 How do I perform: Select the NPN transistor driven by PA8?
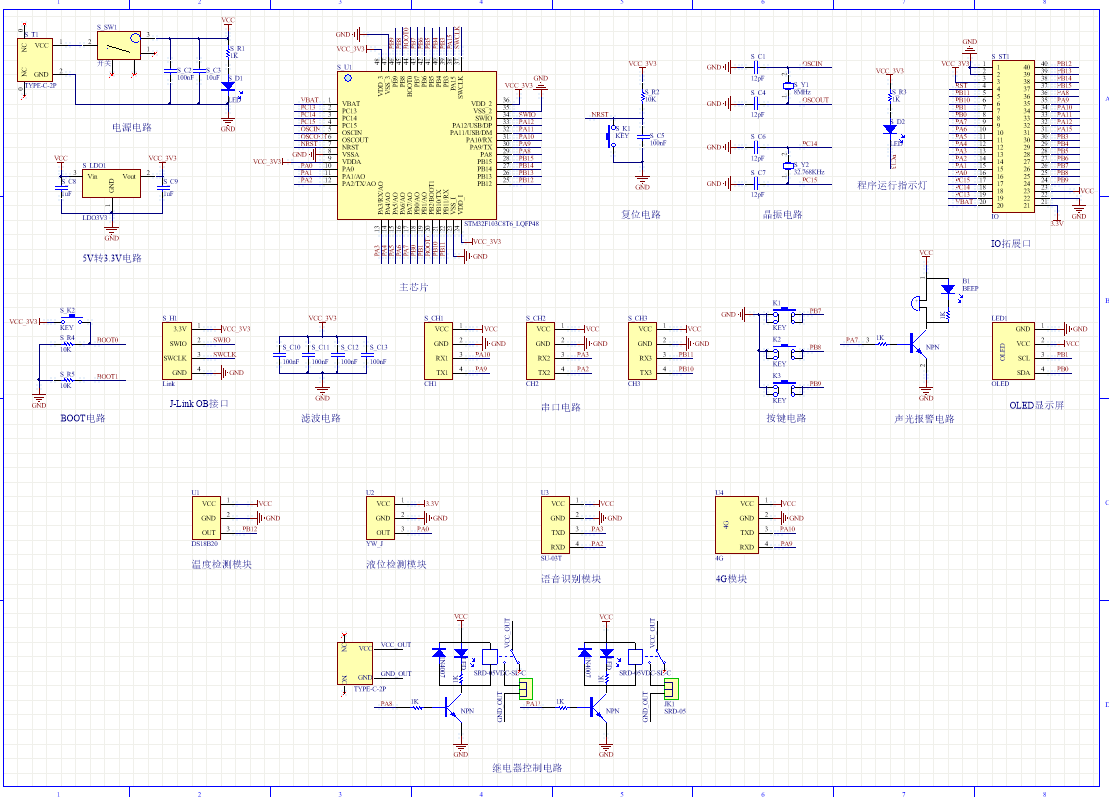(x=453, y=708)
